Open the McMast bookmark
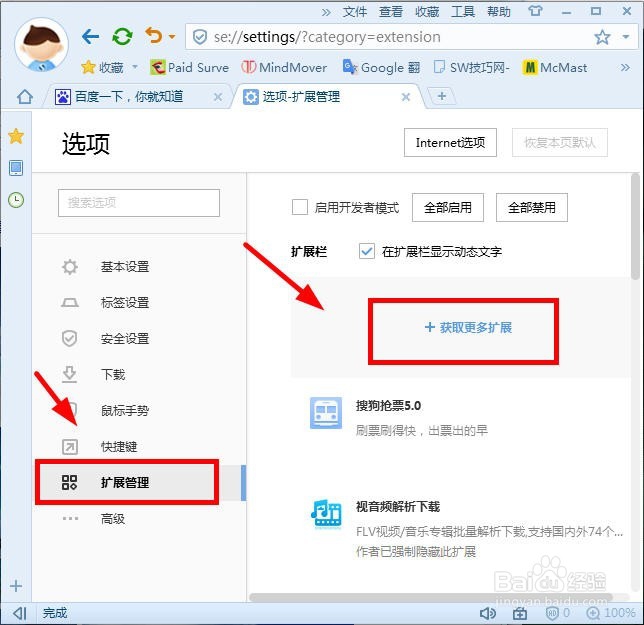Screen dimensions: 644x625 (554, 67)
